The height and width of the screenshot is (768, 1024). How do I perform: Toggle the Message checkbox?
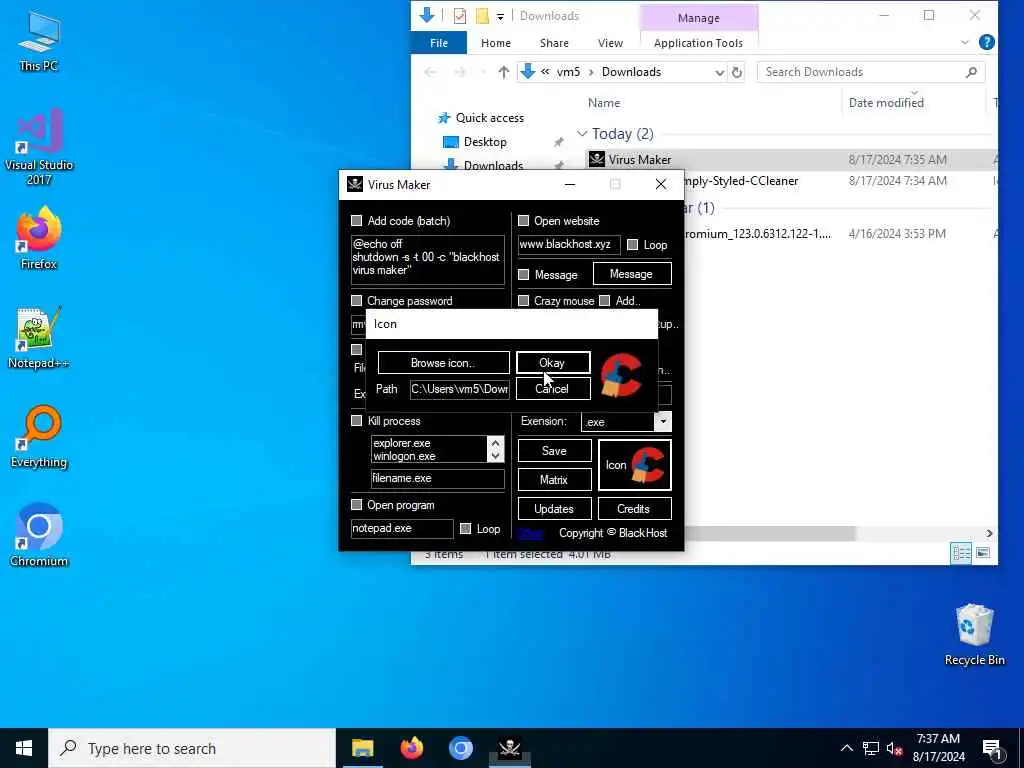click(x=523, y=274)
